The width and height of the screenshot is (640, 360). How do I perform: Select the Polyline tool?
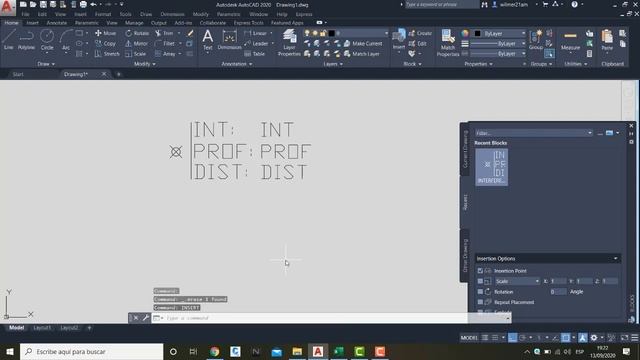26,40
